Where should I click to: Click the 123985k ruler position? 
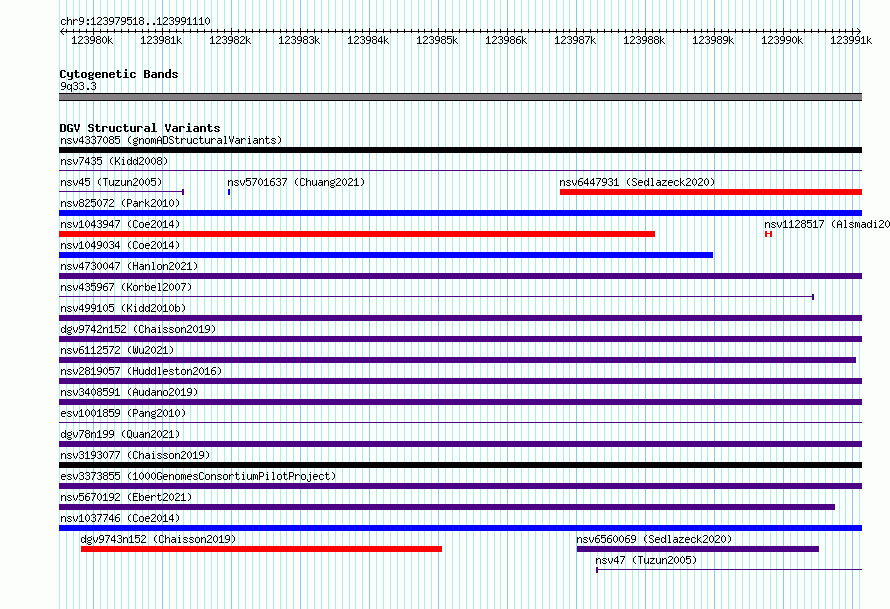click(x=436, y=40)
